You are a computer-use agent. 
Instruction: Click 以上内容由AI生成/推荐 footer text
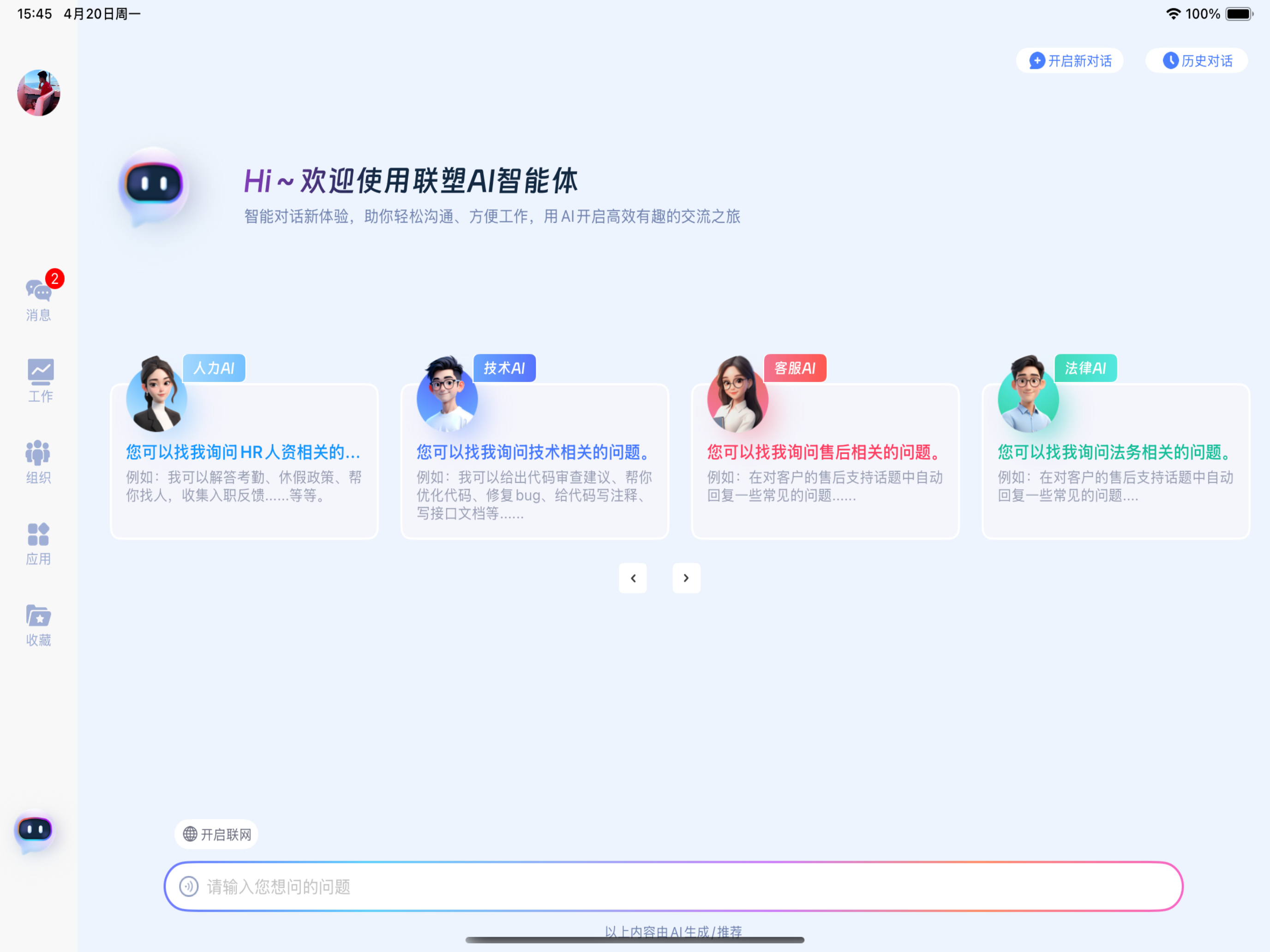(673, 932)
